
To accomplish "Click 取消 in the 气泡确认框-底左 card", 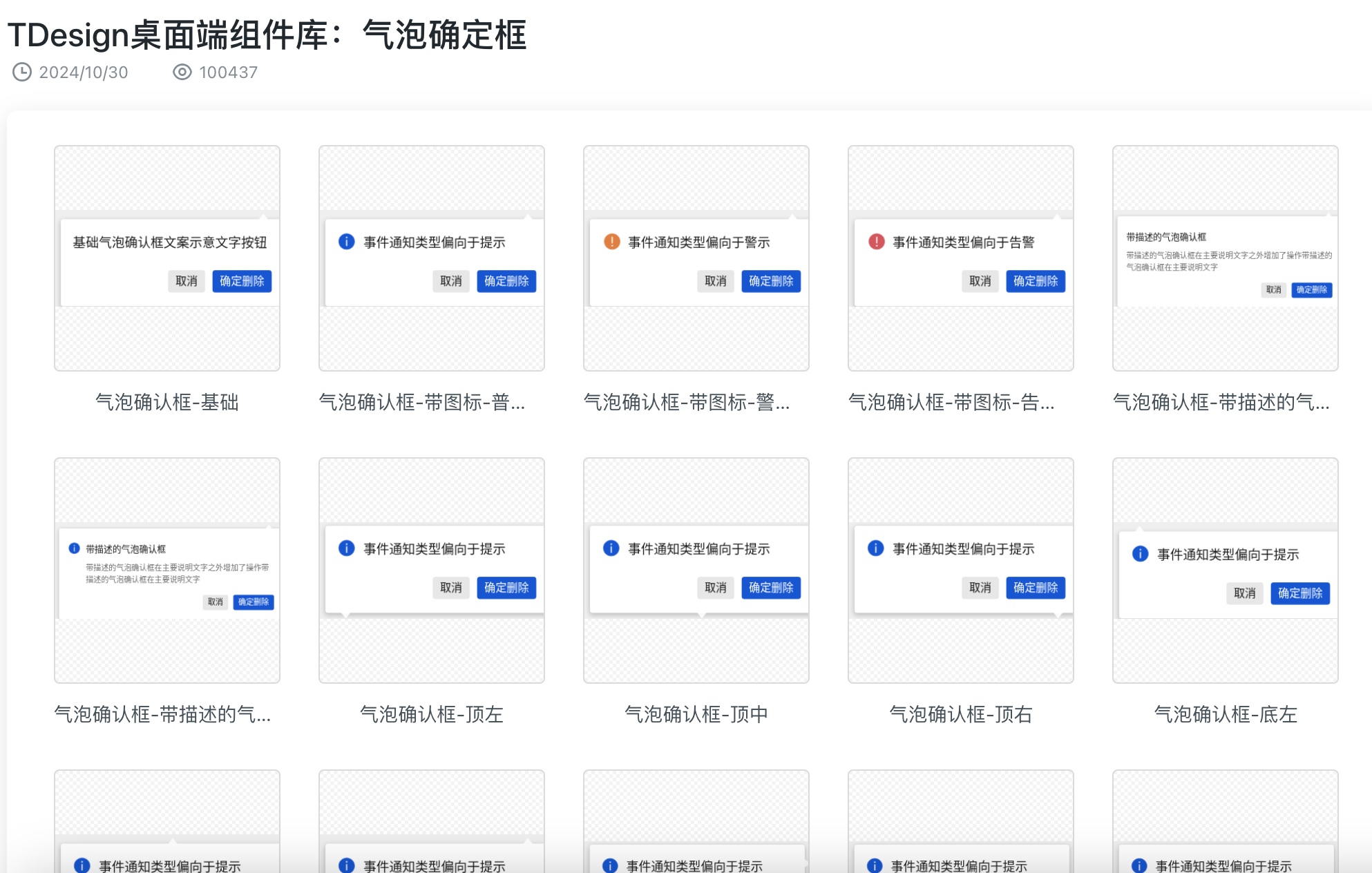I will 1245,593.
